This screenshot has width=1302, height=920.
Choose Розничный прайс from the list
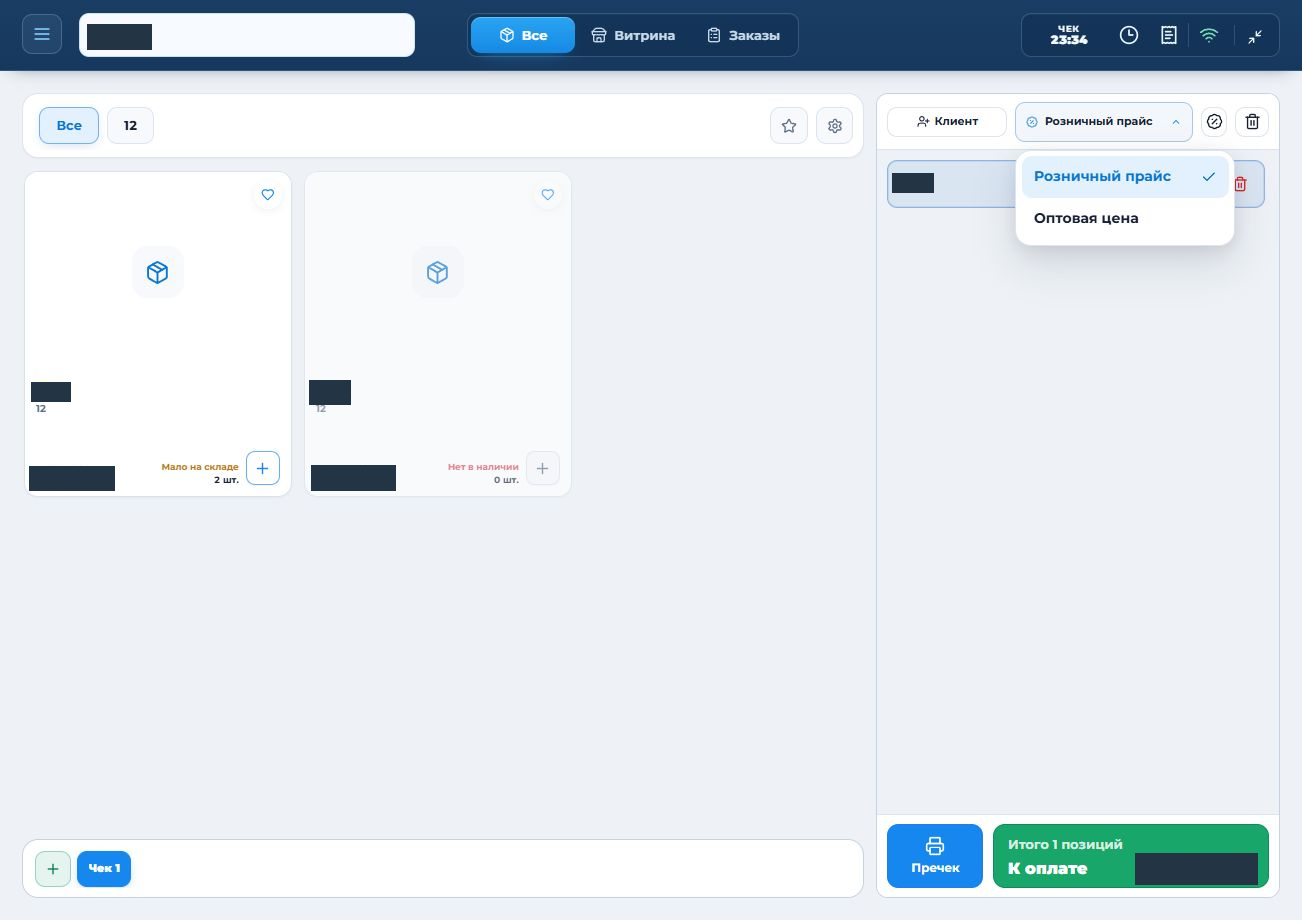1125,177
